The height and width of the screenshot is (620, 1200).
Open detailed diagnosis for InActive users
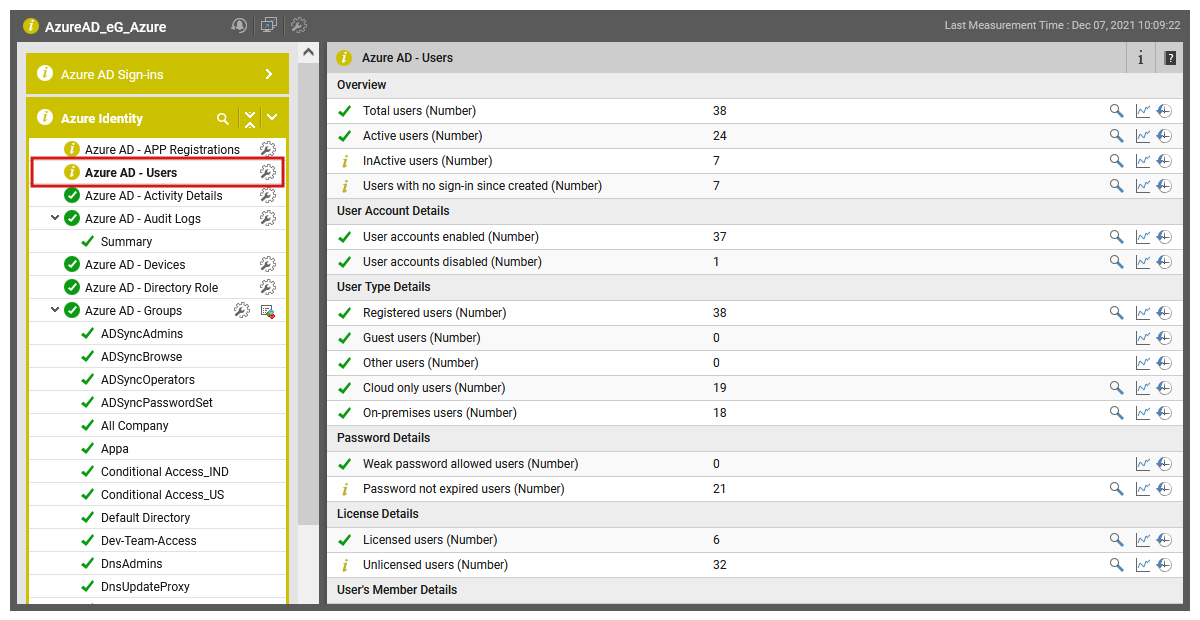[1117, 161]
